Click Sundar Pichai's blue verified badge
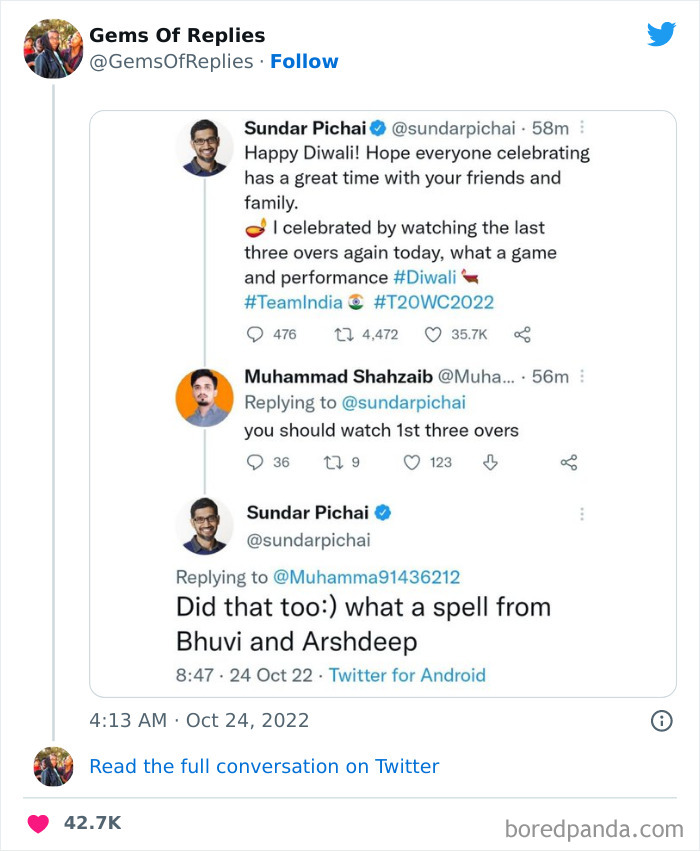Viewport: 700px width, 851px height. tap(376, 128)
